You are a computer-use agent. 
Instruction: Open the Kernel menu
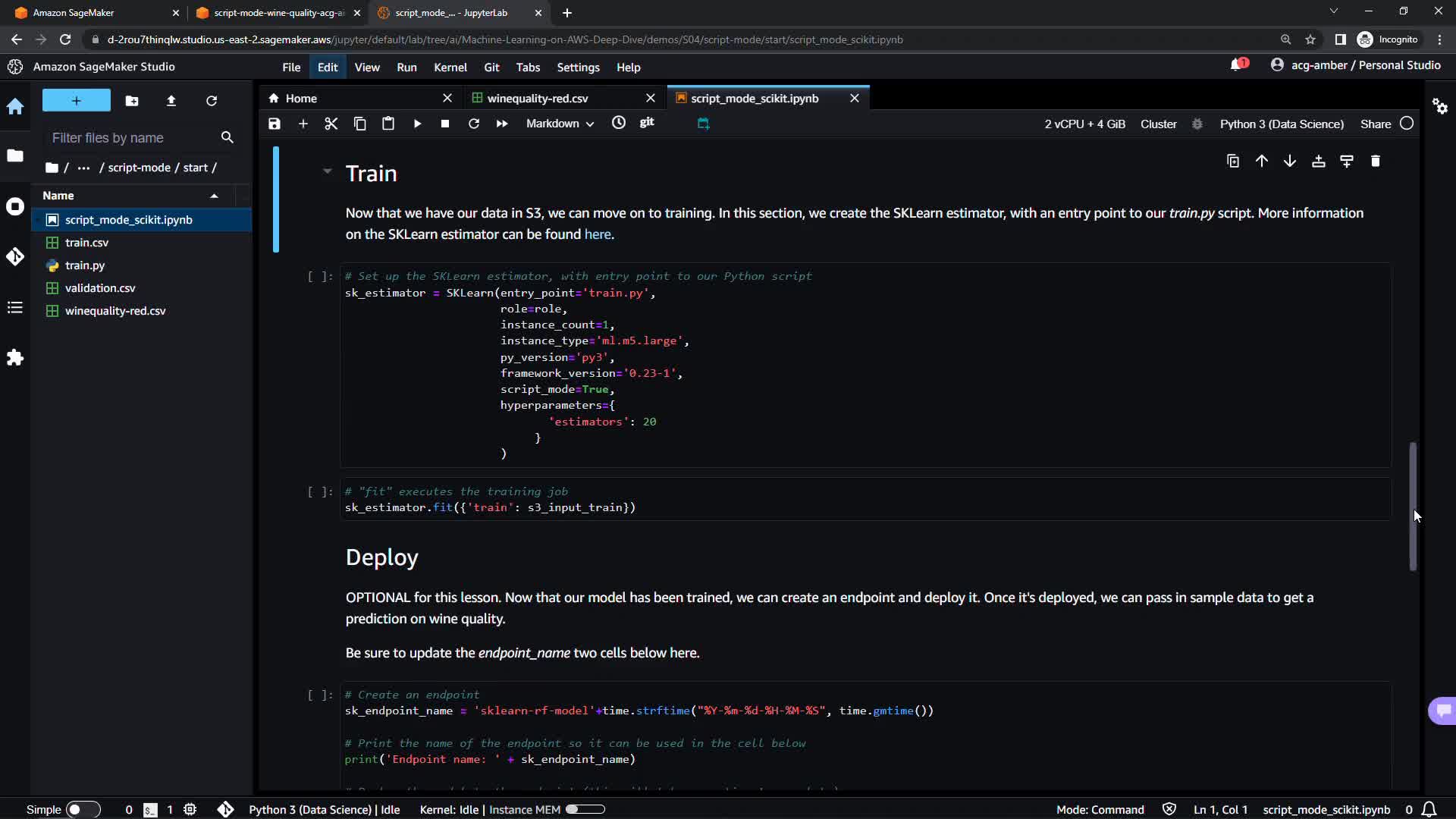(450, 67)
